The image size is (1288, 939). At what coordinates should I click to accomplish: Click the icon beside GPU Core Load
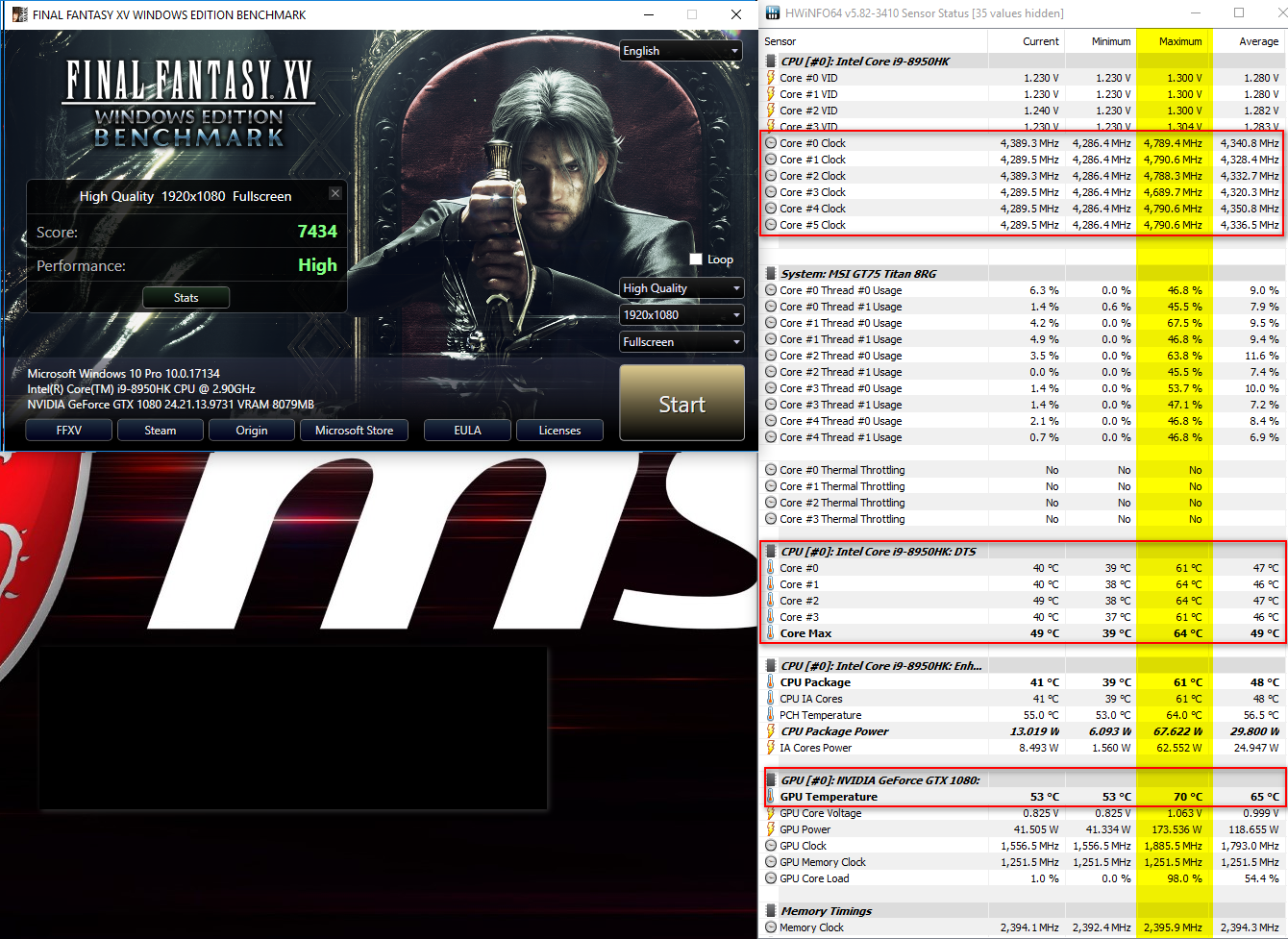point(771,878)
